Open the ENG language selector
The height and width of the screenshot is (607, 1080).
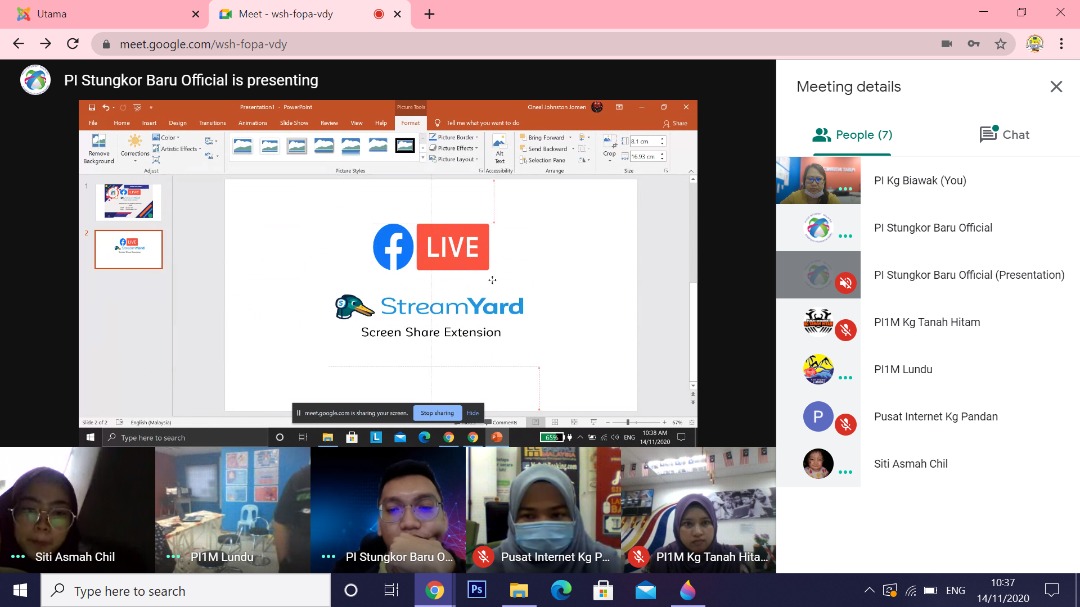point(955,591)
